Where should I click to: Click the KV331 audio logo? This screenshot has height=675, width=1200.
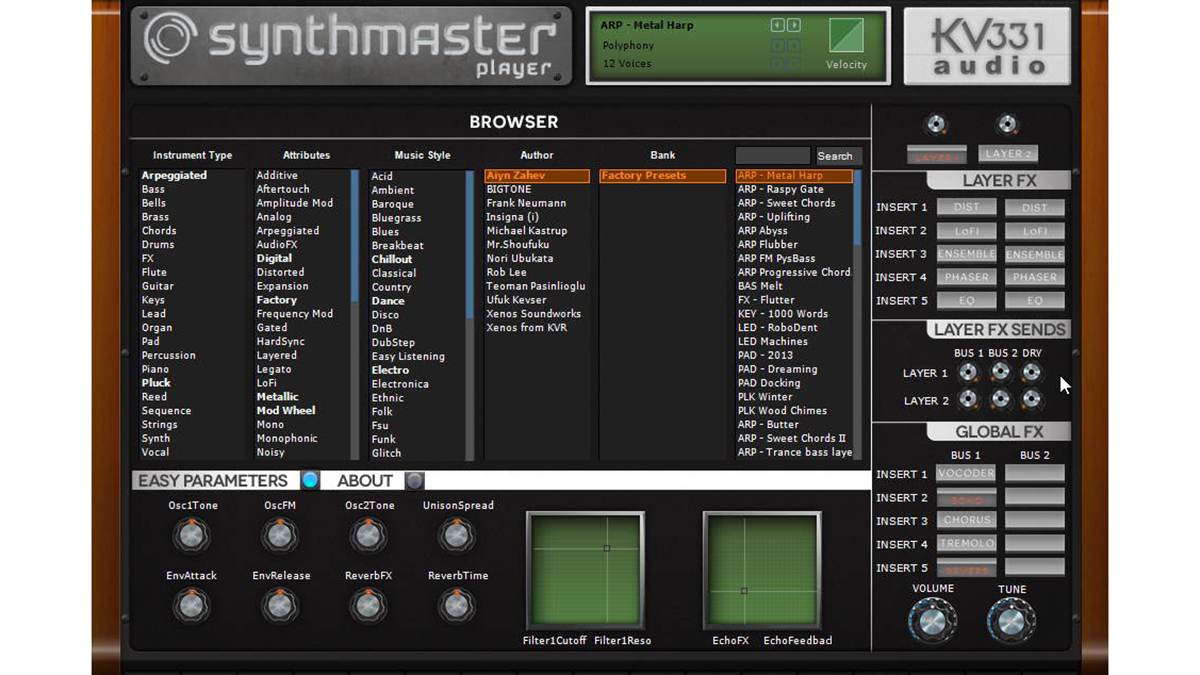[x=988, y=47]
